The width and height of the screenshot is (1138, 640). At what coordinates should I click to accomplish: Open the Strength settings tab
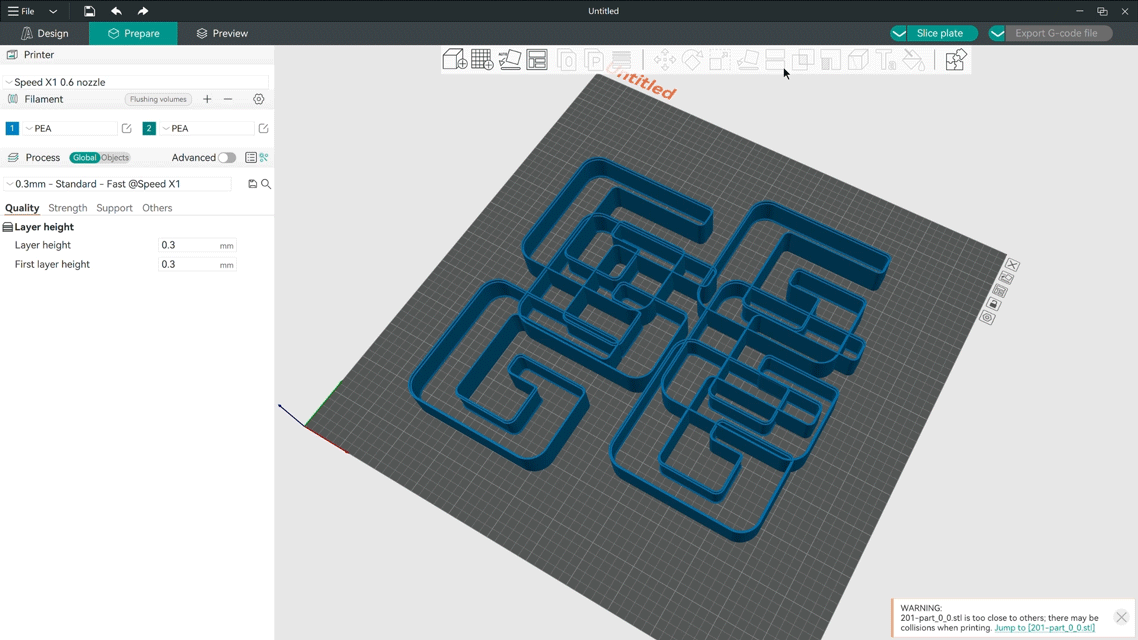[67, 208]
